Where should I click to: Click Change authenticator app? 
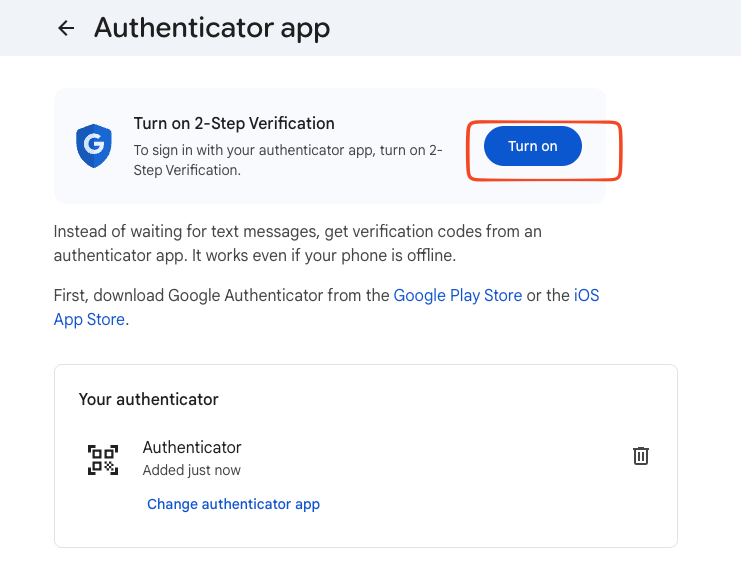pyautogui.click(x=233, y=504)
